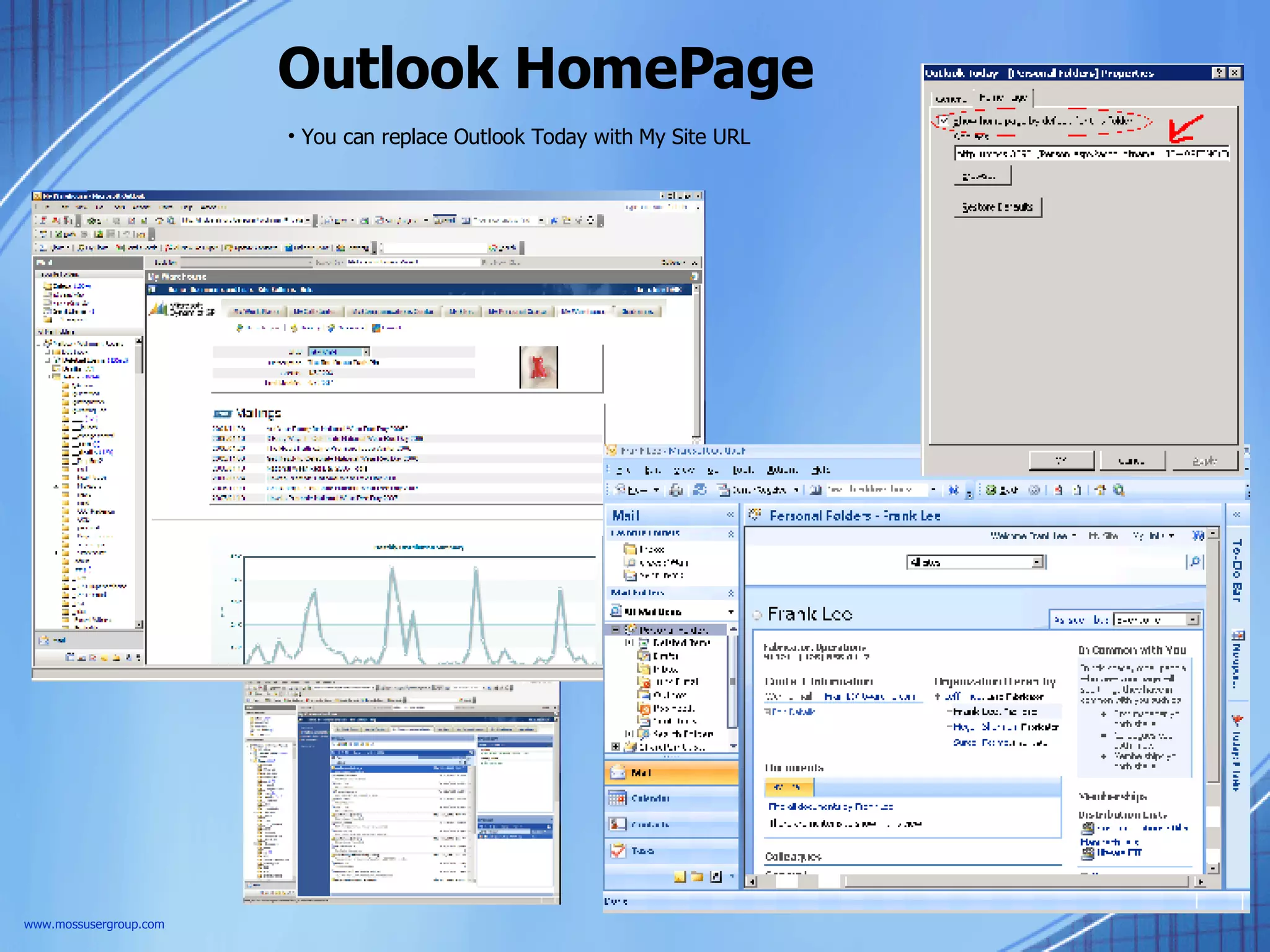This screenshot has height=952, width=1270.
Task: Click the Refresh icon in web toolbar
Action: tap(1077, 490)
